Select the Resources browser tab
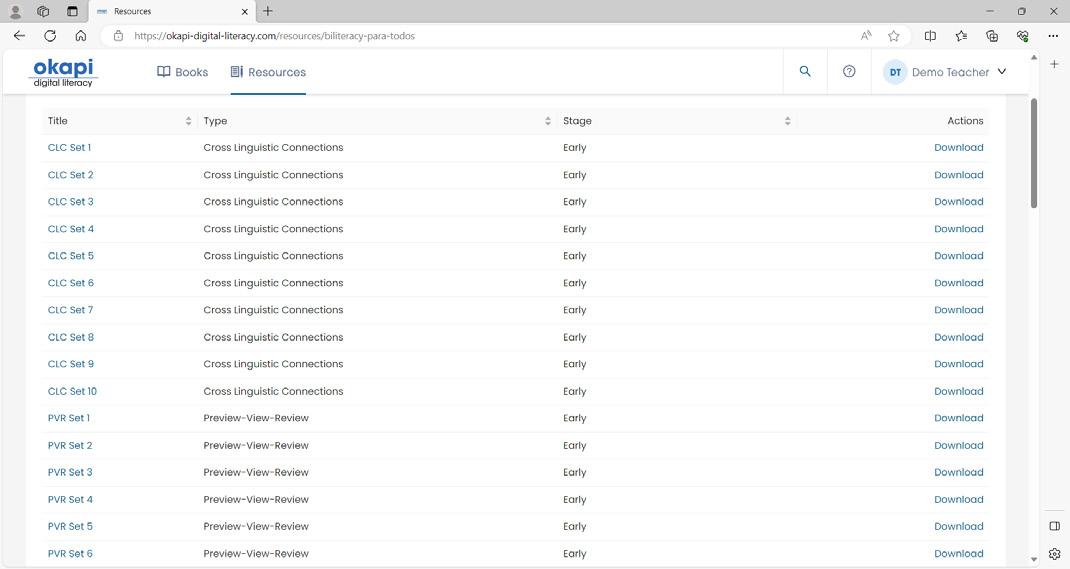This screenshot has height=569, width=1070. click(x=173, y=12)
